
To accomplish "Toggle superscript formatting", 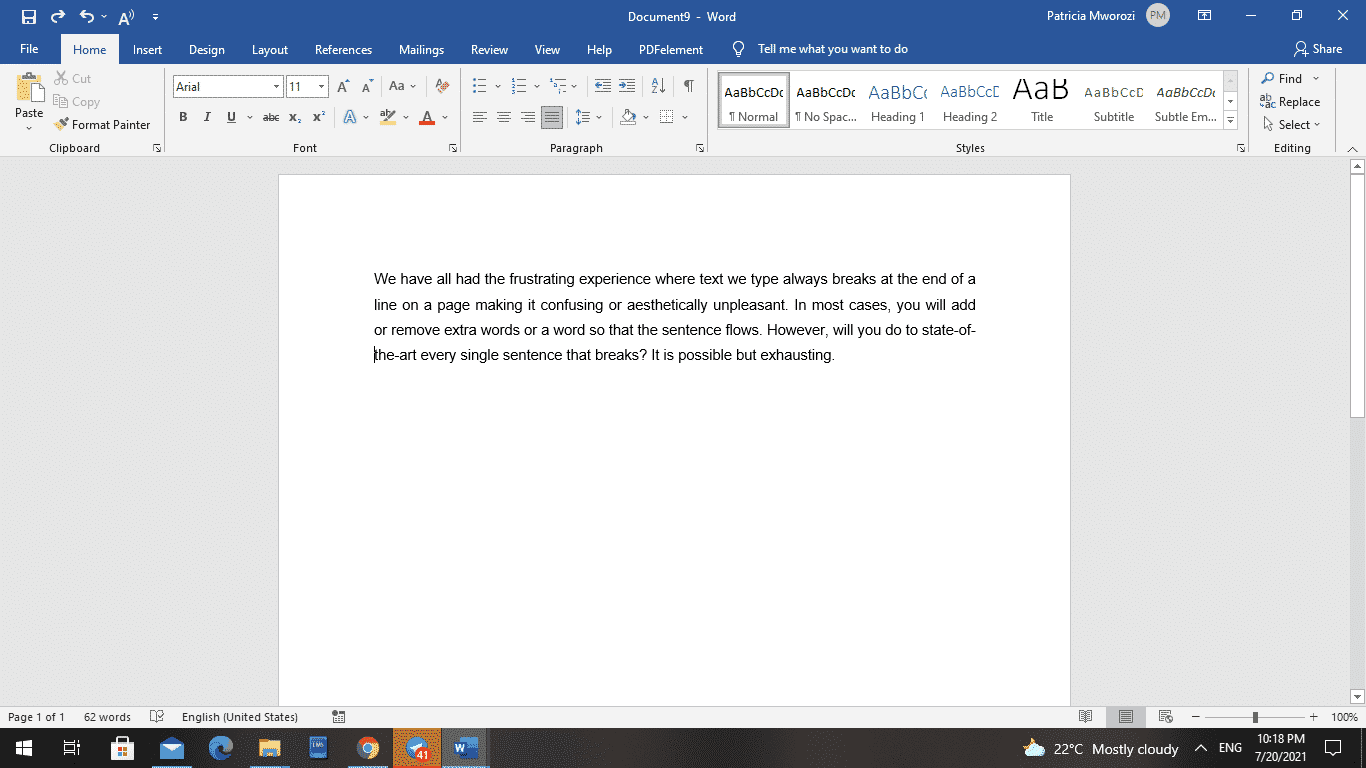I will click(x=318, y=117).
